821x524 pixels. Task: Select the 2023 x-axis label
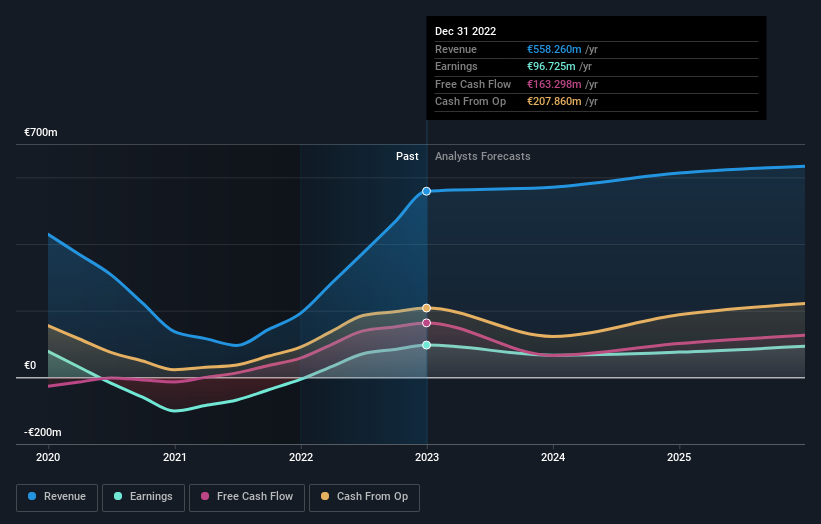[x=427, y=458]
